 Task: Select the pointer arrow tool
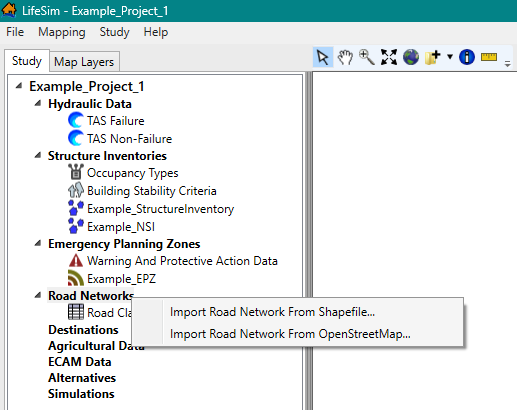click(x=323, y=57)
